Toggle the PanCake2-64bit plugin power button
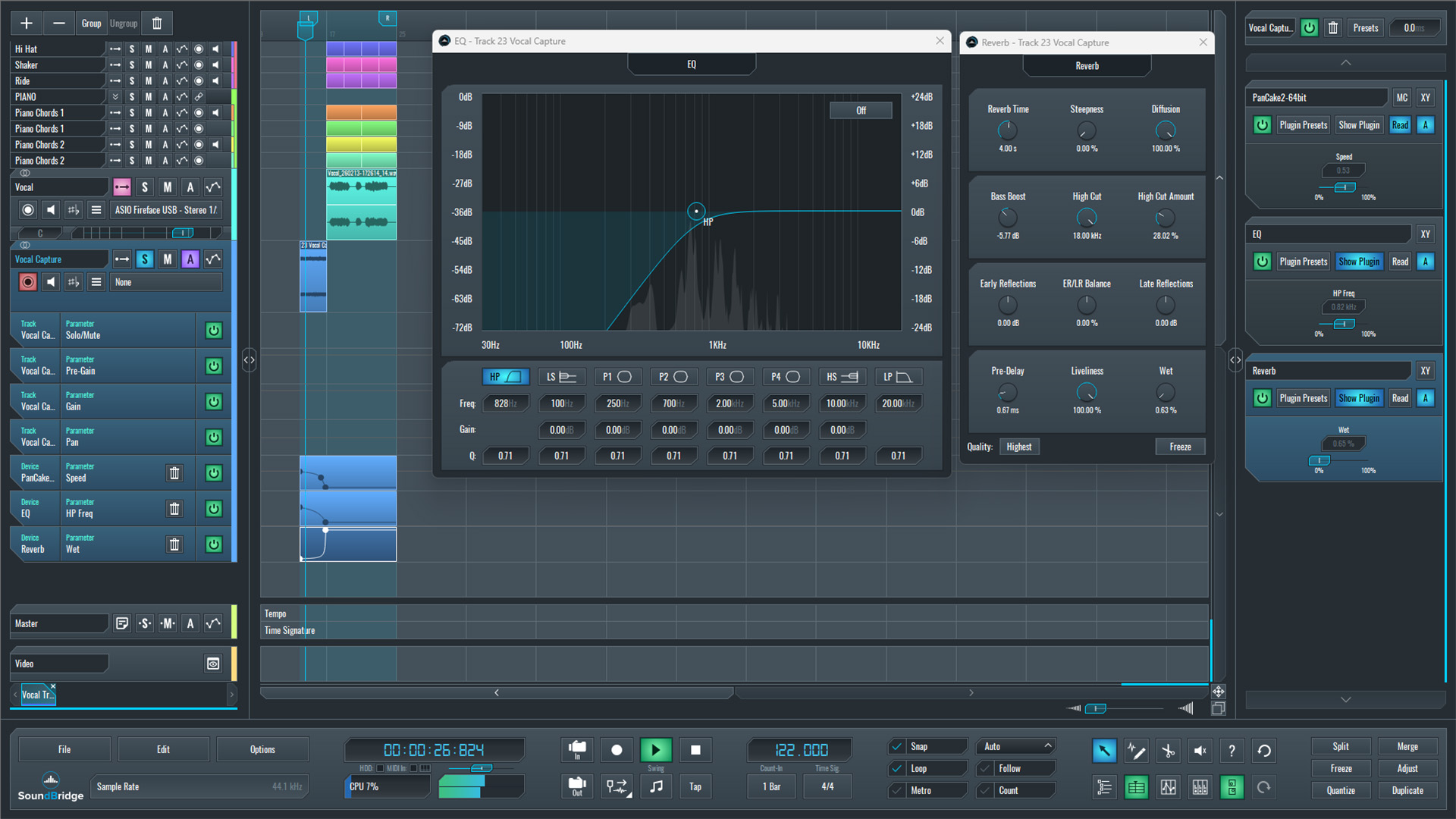The image size is (1456, 819). tap(1262, 125)
